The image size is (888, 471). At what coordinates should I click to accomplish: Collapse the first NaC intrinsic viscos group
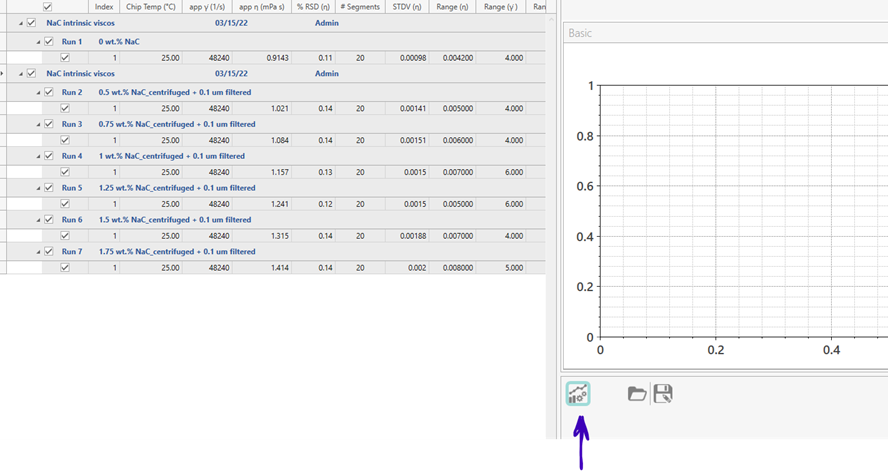[20, 22]
